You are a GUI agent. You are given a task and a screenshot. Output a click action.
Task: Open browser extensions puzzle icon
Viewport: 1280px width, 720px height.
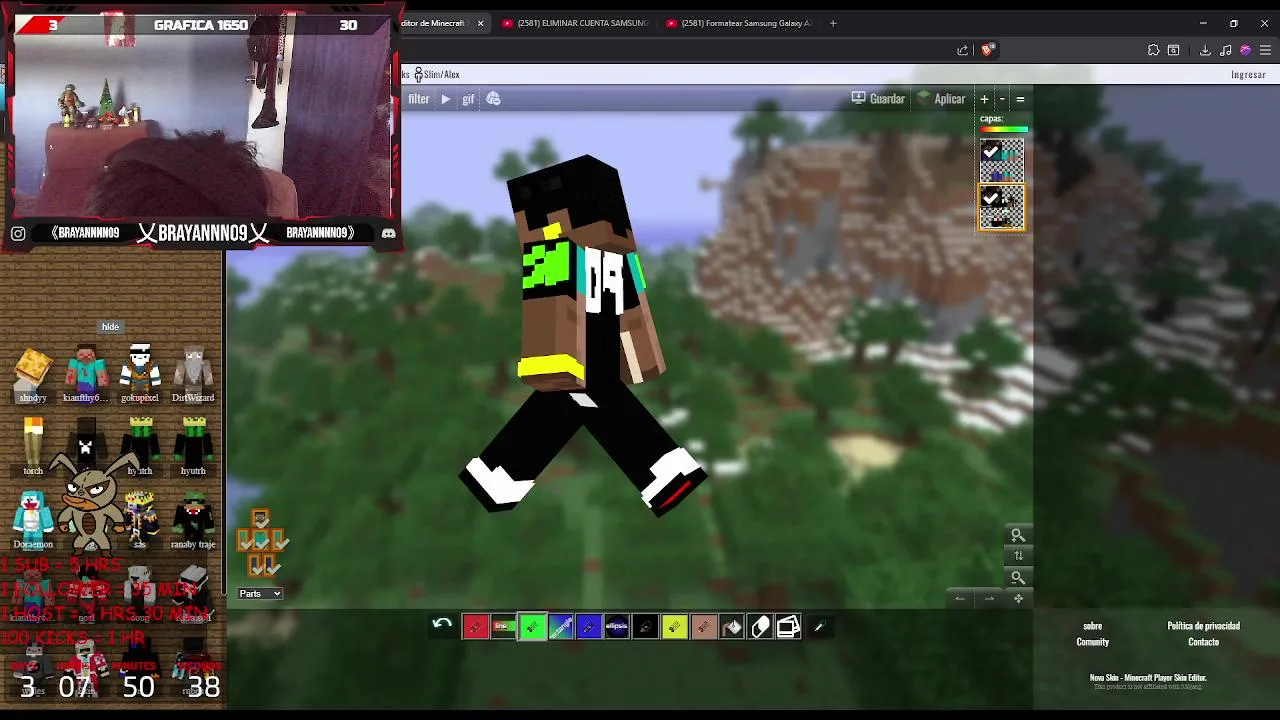coord(1153,50)
